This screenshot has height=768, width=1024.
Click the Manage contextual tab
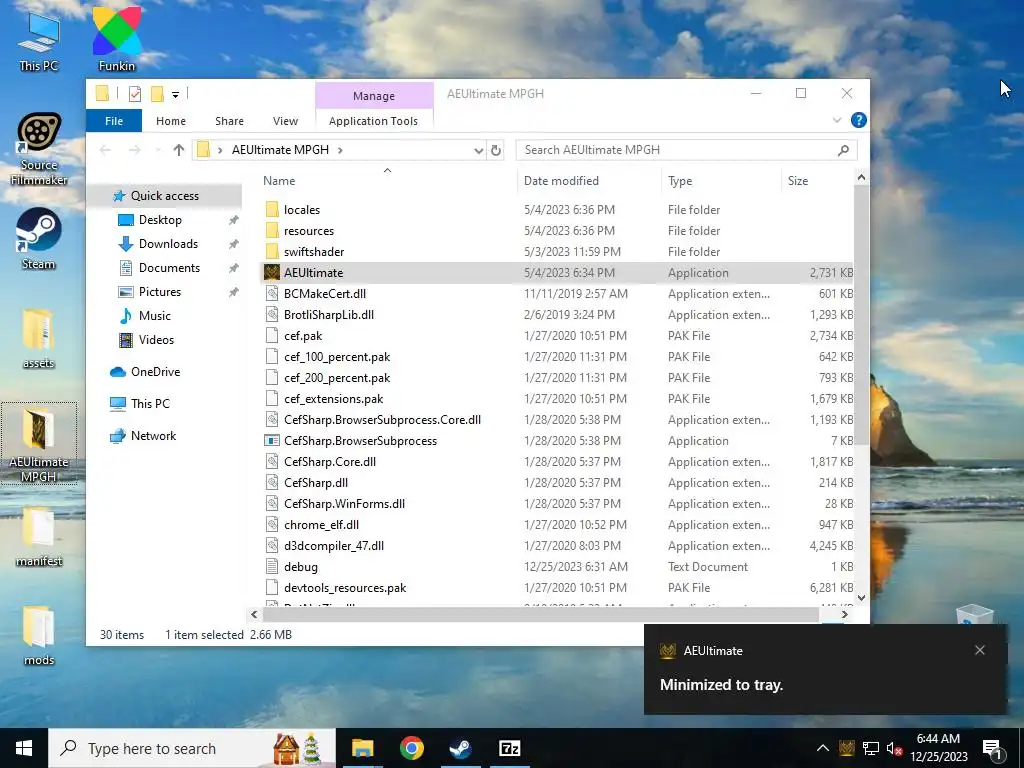(x=374, y=96)
